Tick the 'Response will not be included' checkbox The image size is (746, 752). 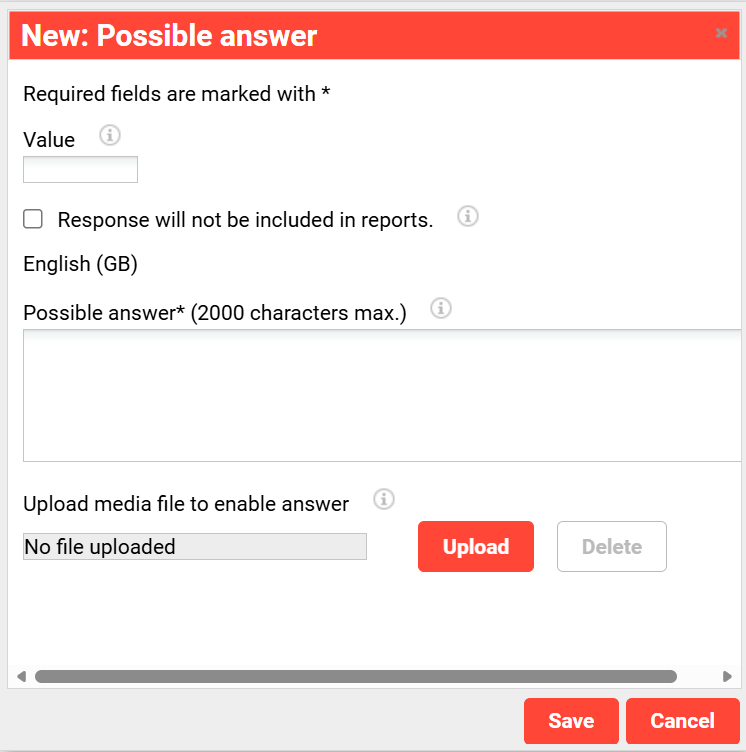pyautogui.click(x=33, y=219)
